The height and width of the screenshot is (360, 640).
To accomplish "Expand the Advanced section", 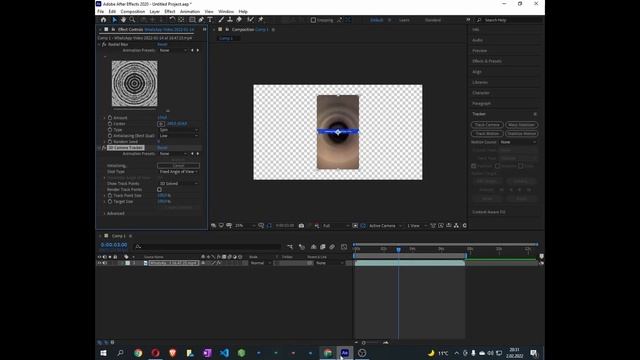I will click(104, 213).
